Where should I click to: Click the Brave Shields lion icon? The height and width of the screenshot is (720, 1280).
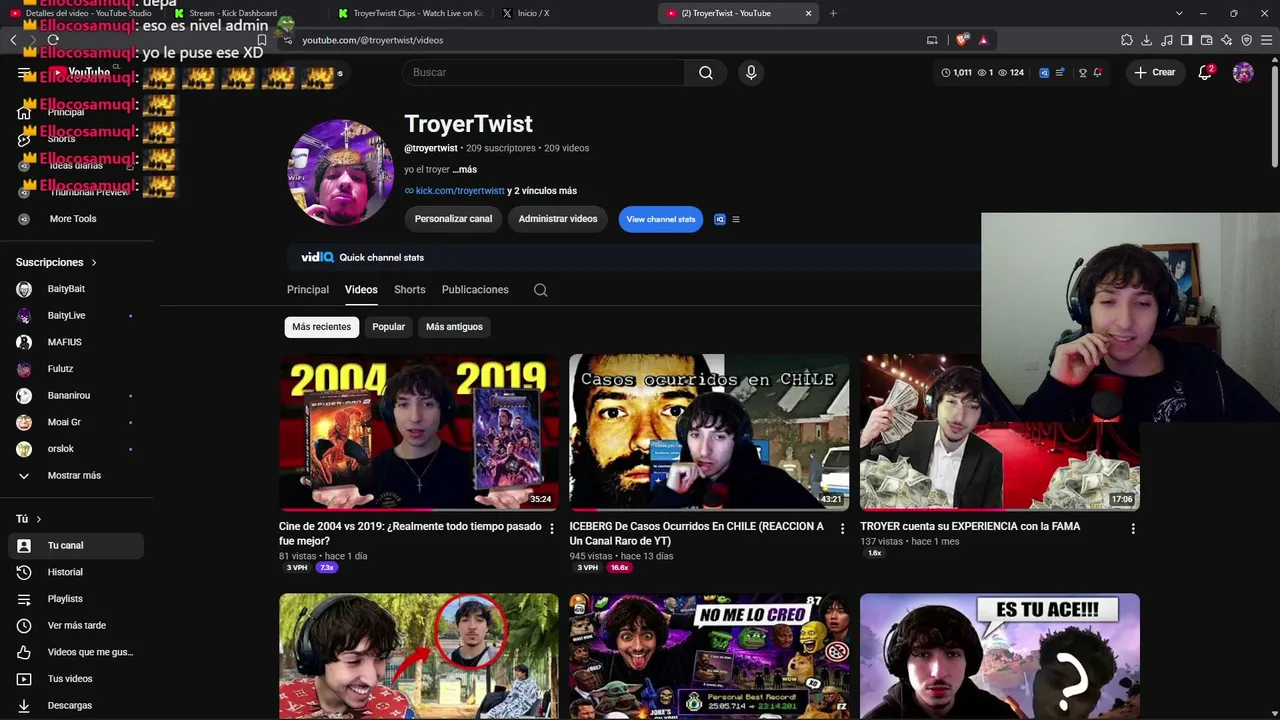(x=962, y=40)
